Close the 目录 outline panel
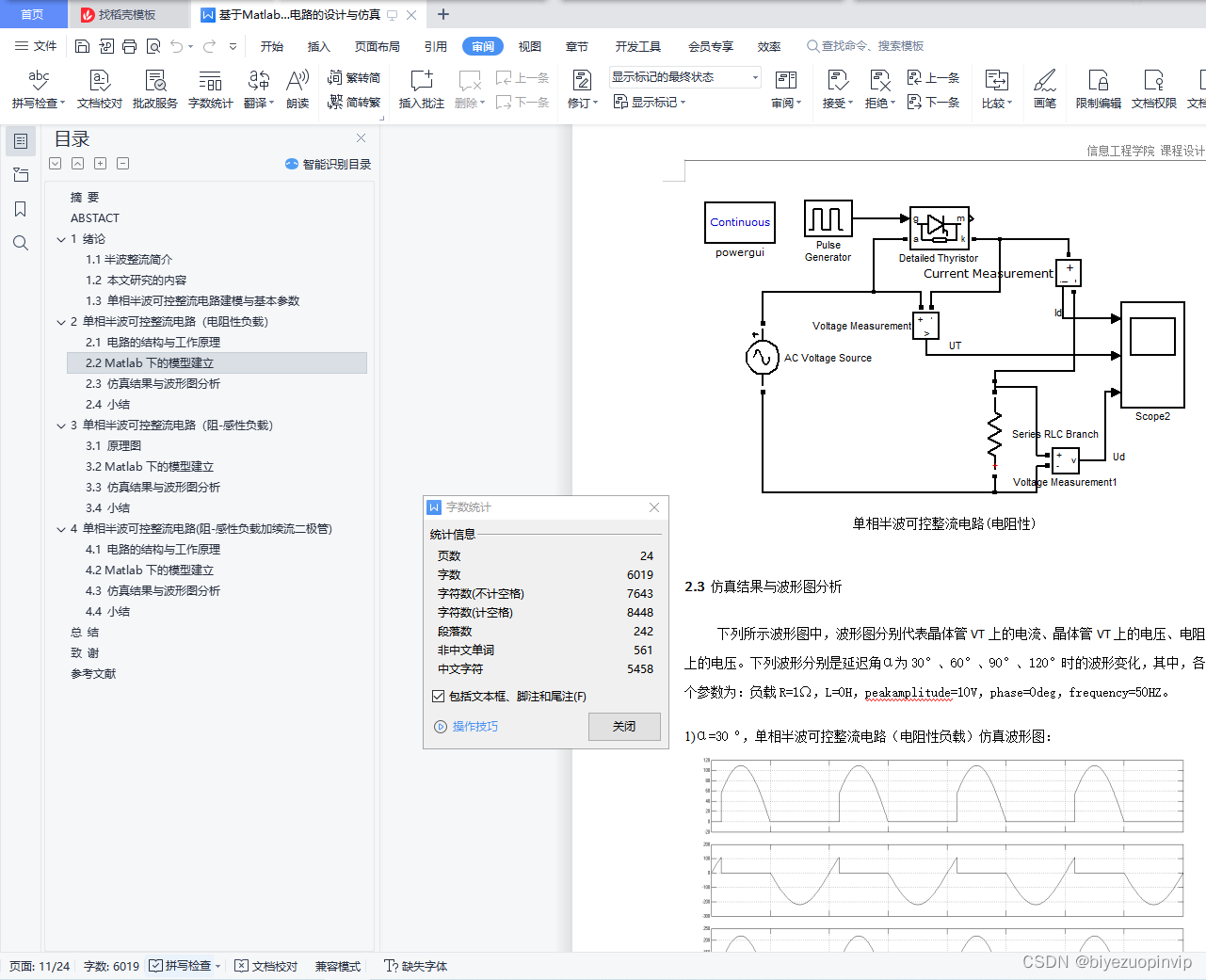Image resolution: width=1206 pixels, height=980 pixels. pos(361,137)
